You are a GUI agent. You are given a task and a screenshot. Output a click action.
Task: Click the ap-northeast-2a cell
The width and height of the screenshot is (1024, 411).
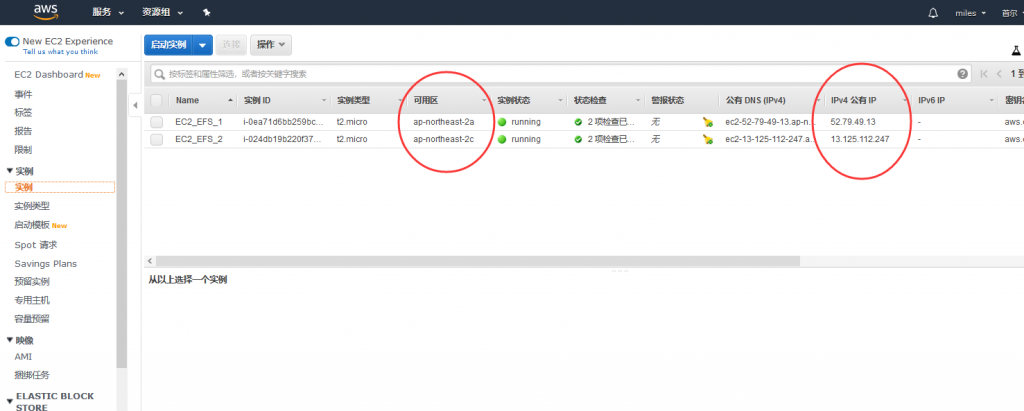pos(443,122)
